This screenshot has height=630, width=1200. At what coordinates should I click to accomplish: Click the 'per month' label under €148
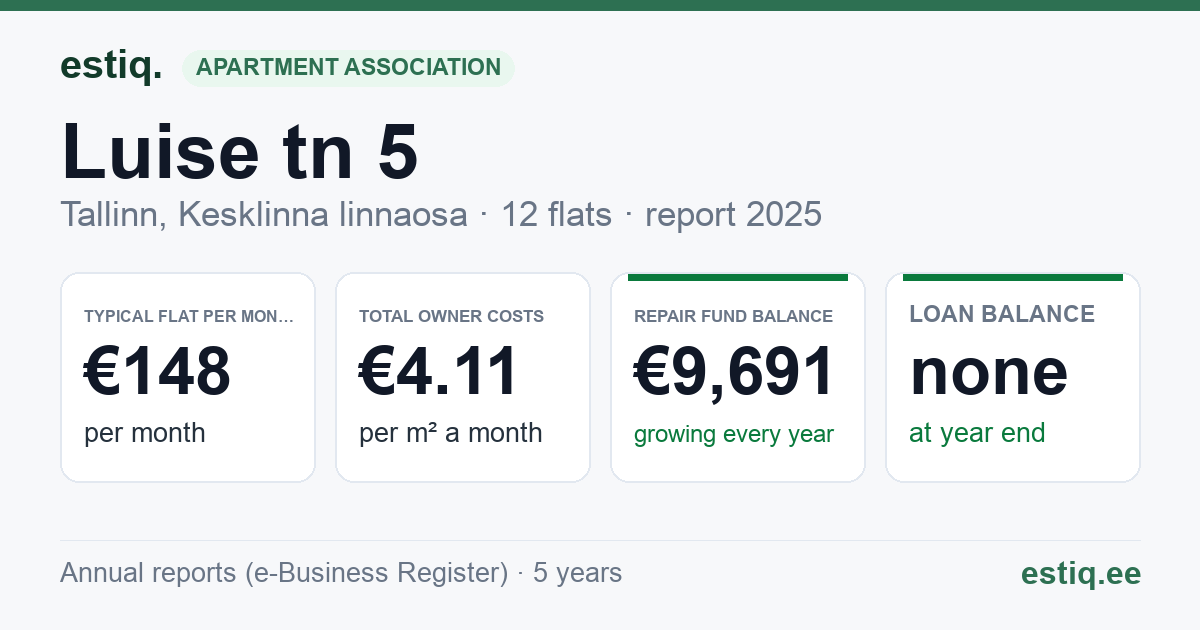[x=145, y=433]
